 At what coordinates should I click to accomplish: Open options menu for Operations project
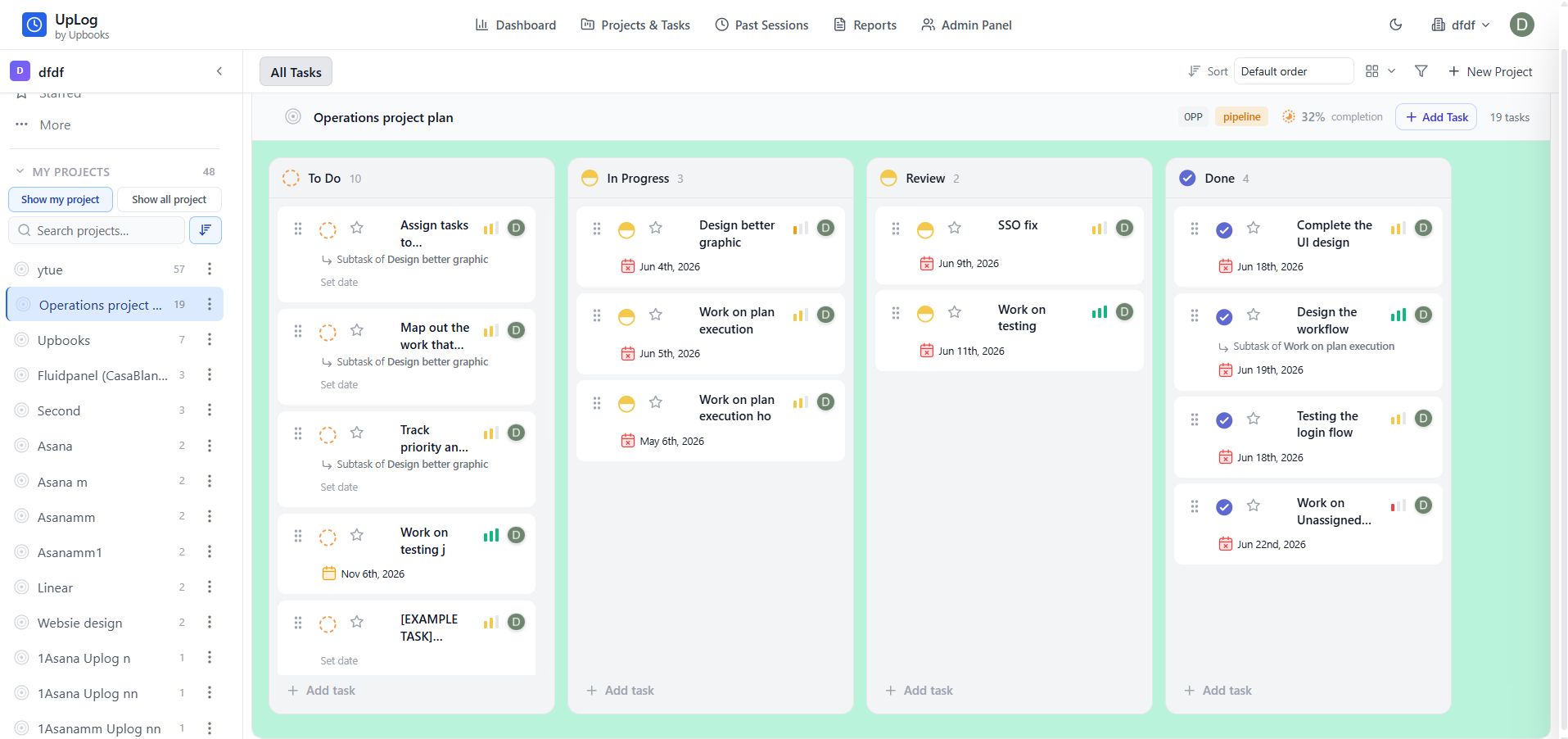click(210, 304)
